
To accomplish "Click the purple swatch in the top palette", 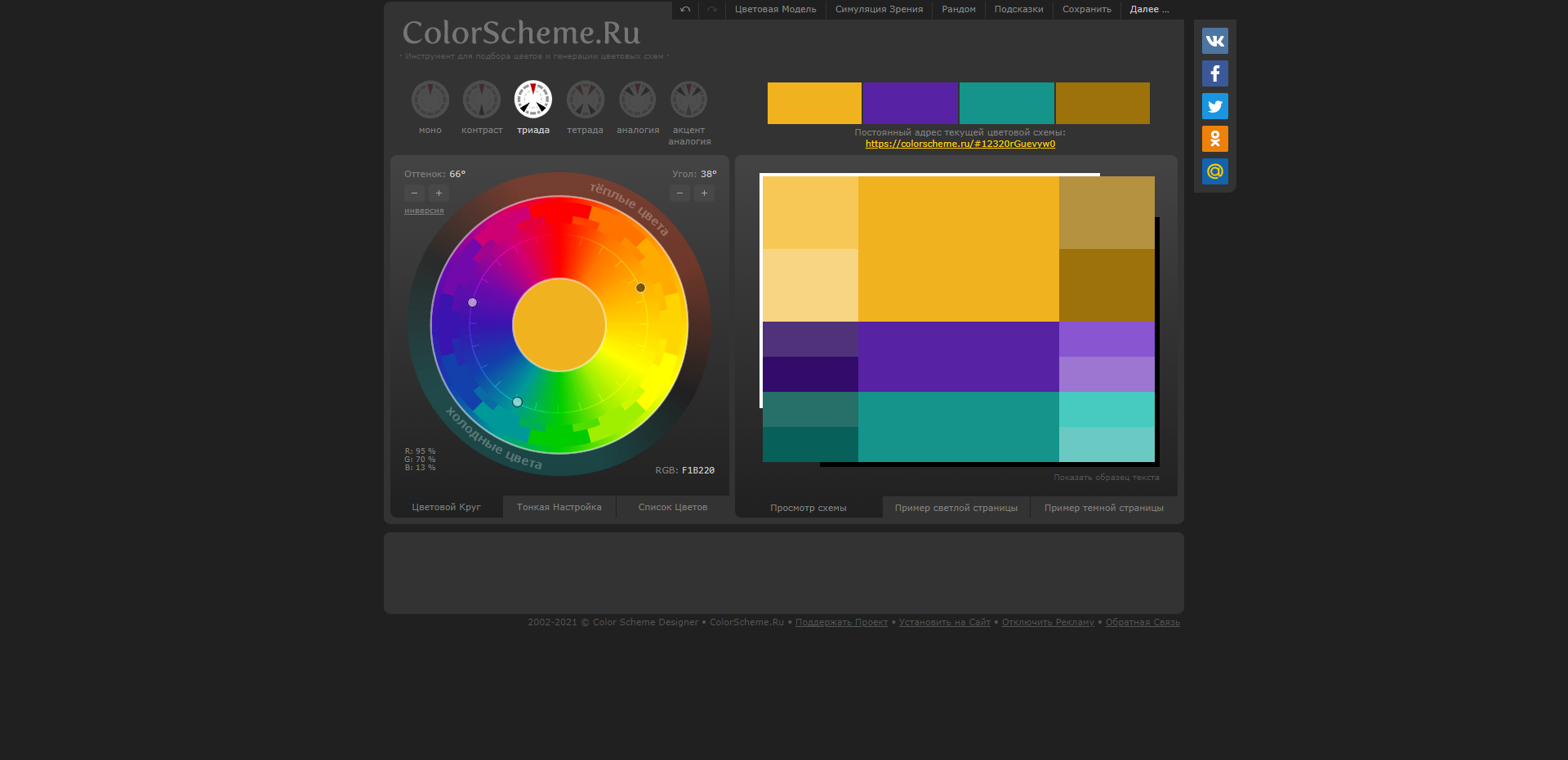I will point(911,103).
